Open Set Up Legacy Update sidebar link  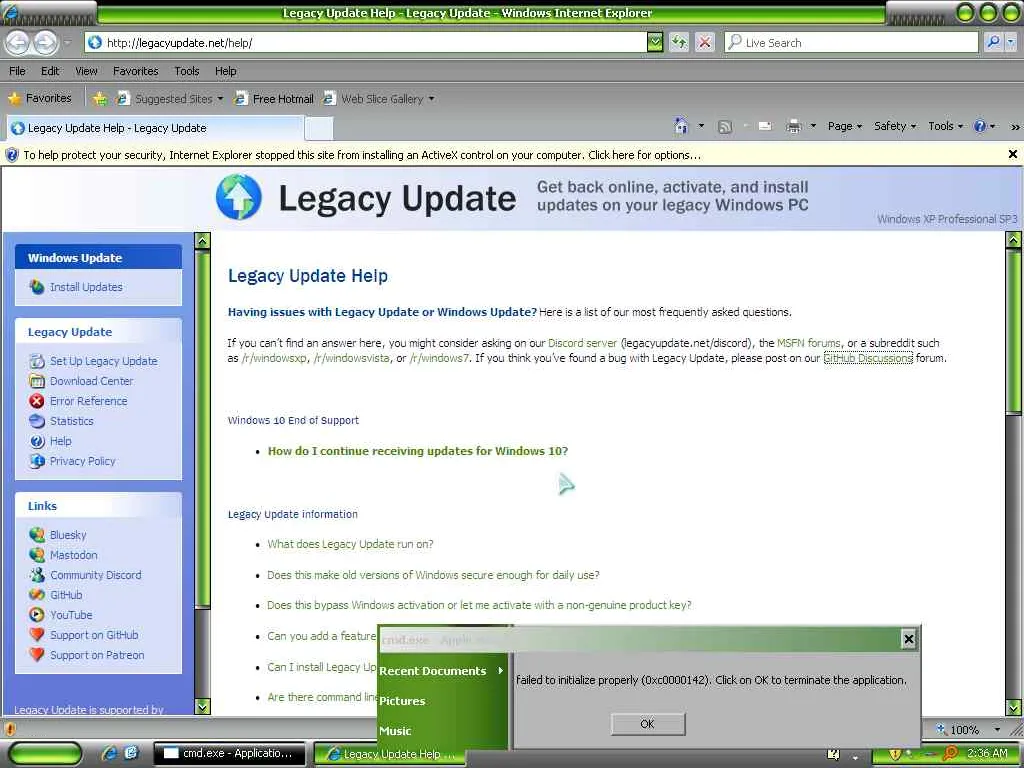click(x=104, y=361)
